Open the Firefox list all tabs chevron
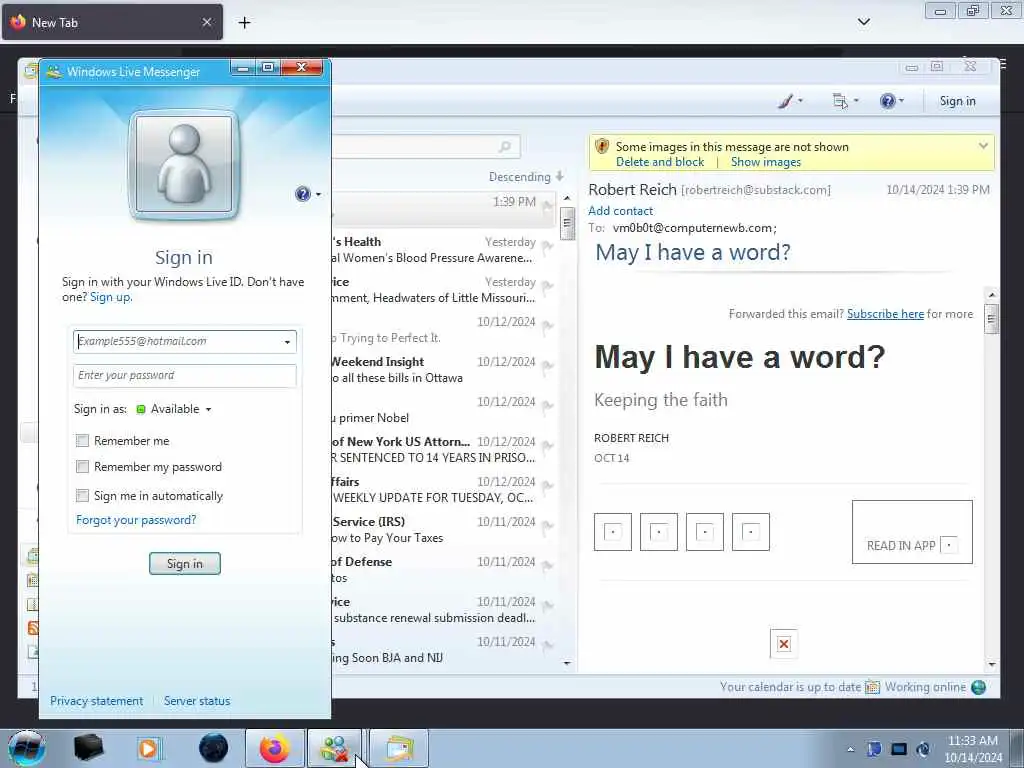The width and height of the screenshot is (1024, 768). click(863, 22)
